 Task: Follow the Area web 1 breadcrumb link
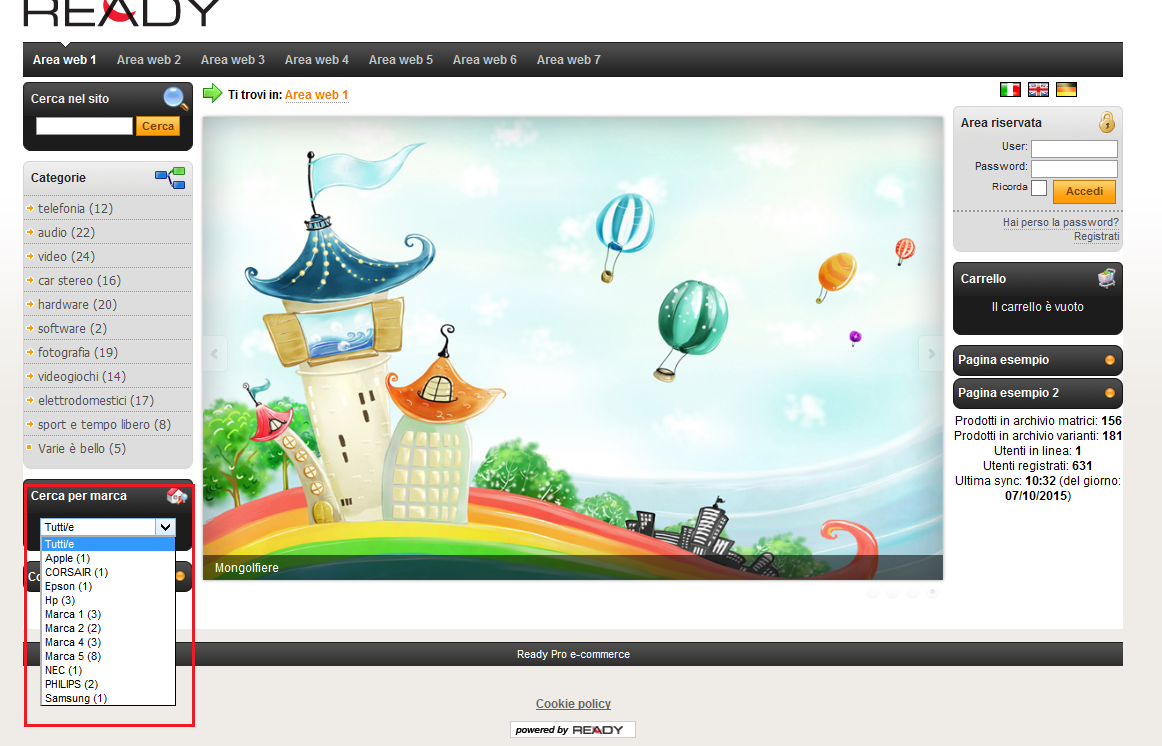[316, 95]
